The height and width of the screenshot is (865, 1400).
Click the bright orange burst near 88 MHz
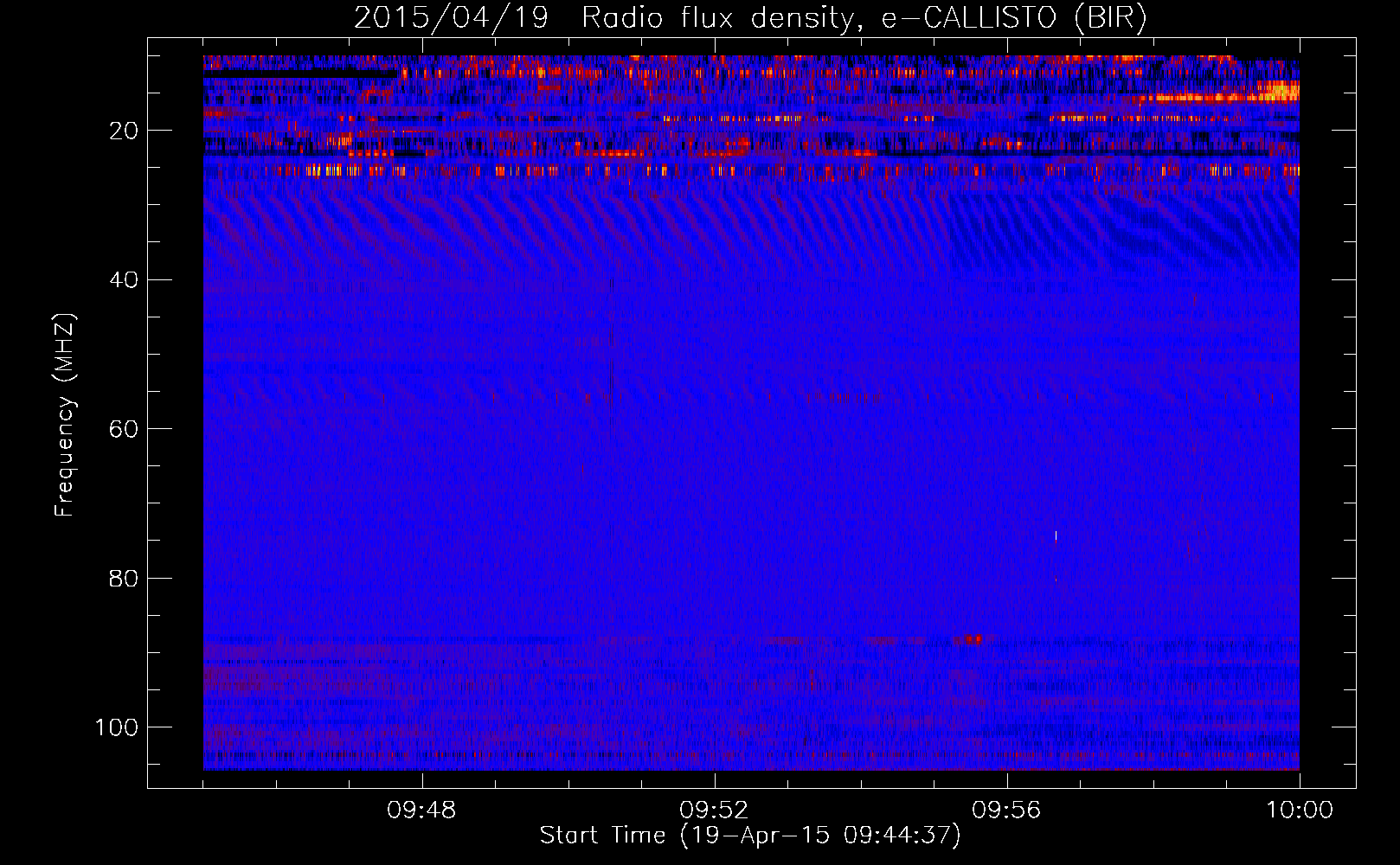968,640
